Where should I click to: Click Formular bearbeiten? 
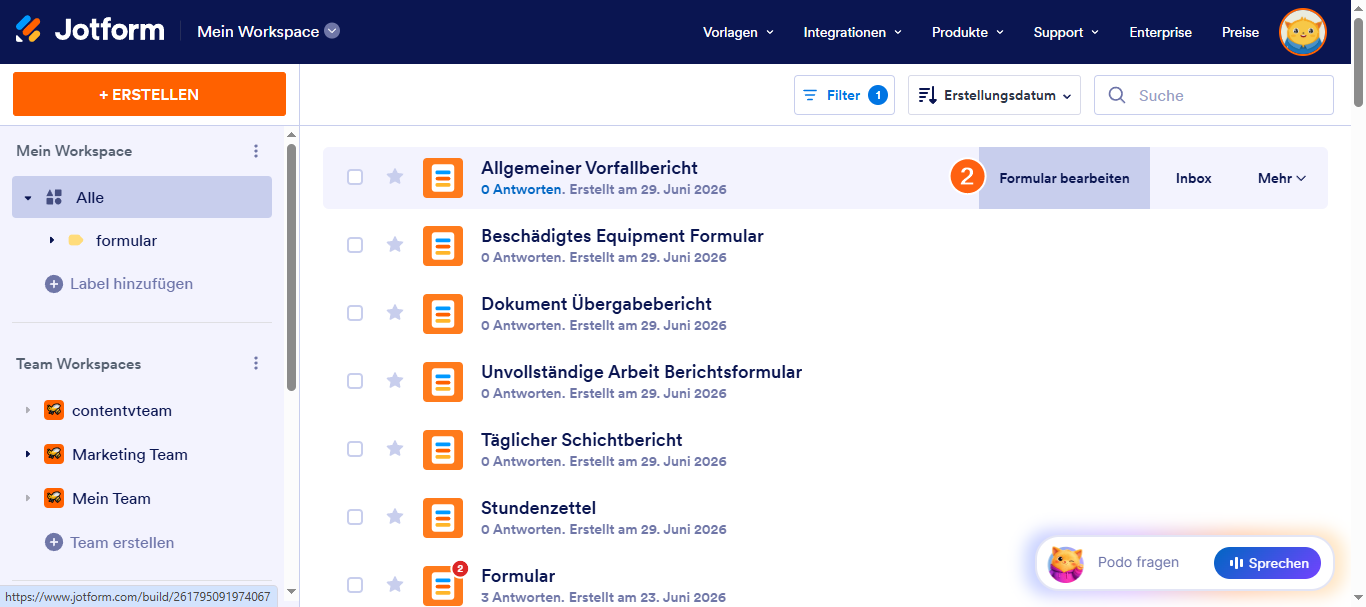(1064, 178)
